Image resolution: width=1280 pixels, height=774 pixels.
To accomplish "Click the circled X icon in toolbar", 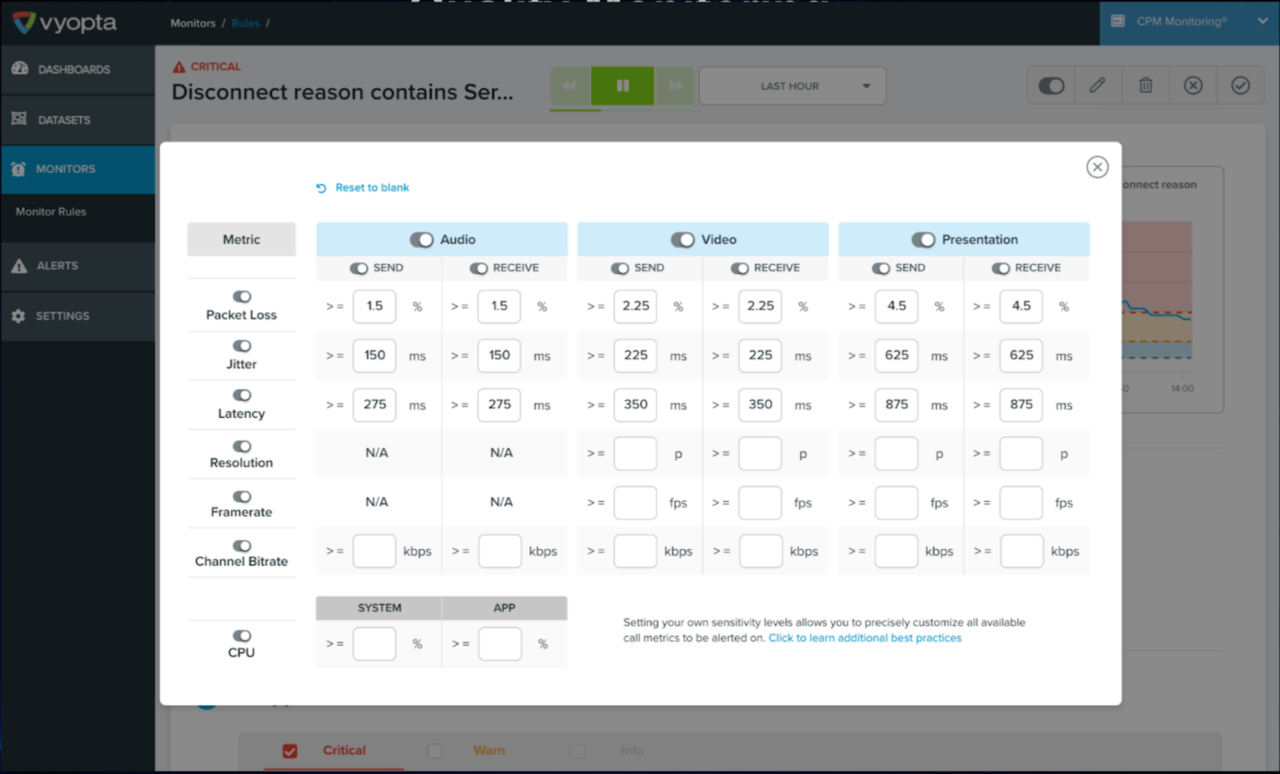I will tap(1192, 86).
